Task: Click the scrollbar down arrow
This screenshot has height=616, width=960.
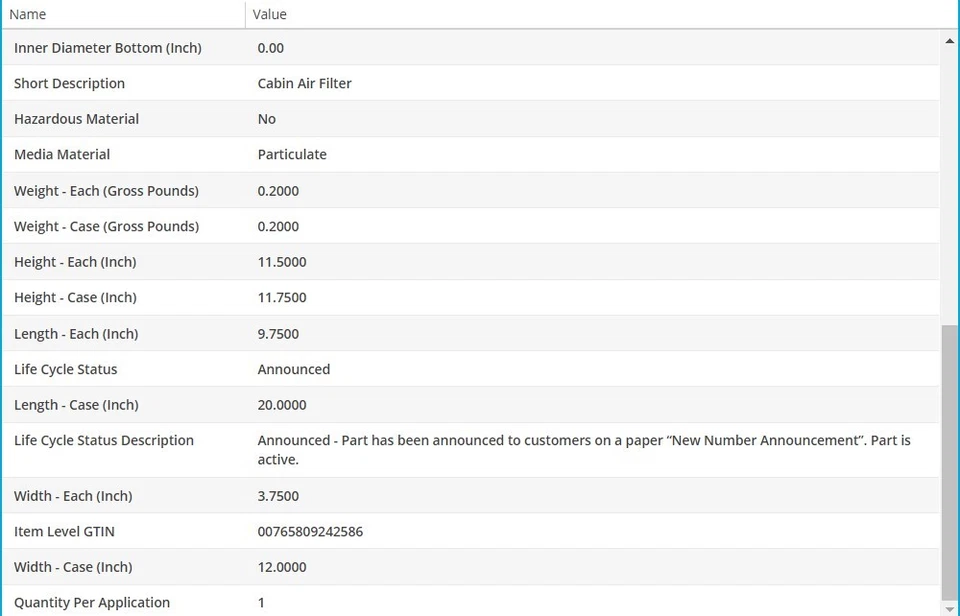Action: pos(949,608)
